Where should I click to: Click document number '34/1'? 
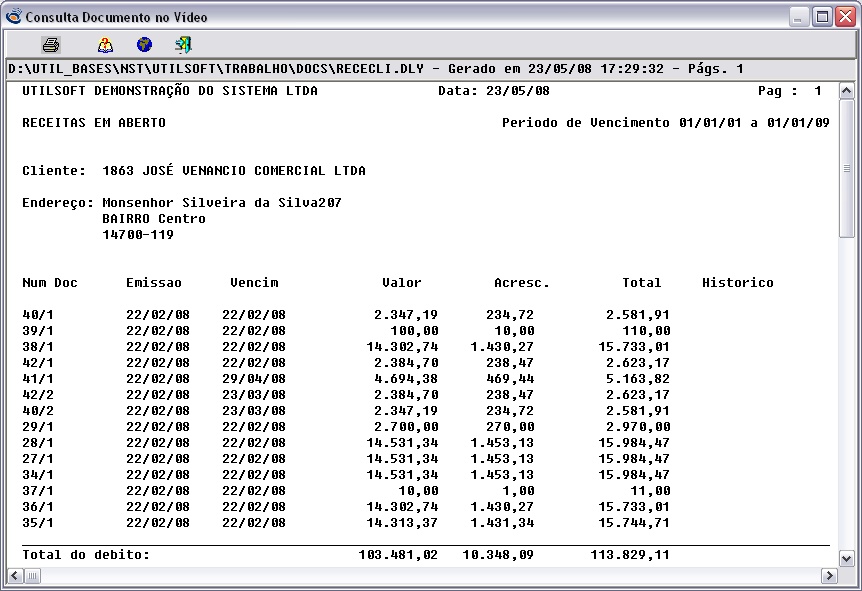coord(38,474)
